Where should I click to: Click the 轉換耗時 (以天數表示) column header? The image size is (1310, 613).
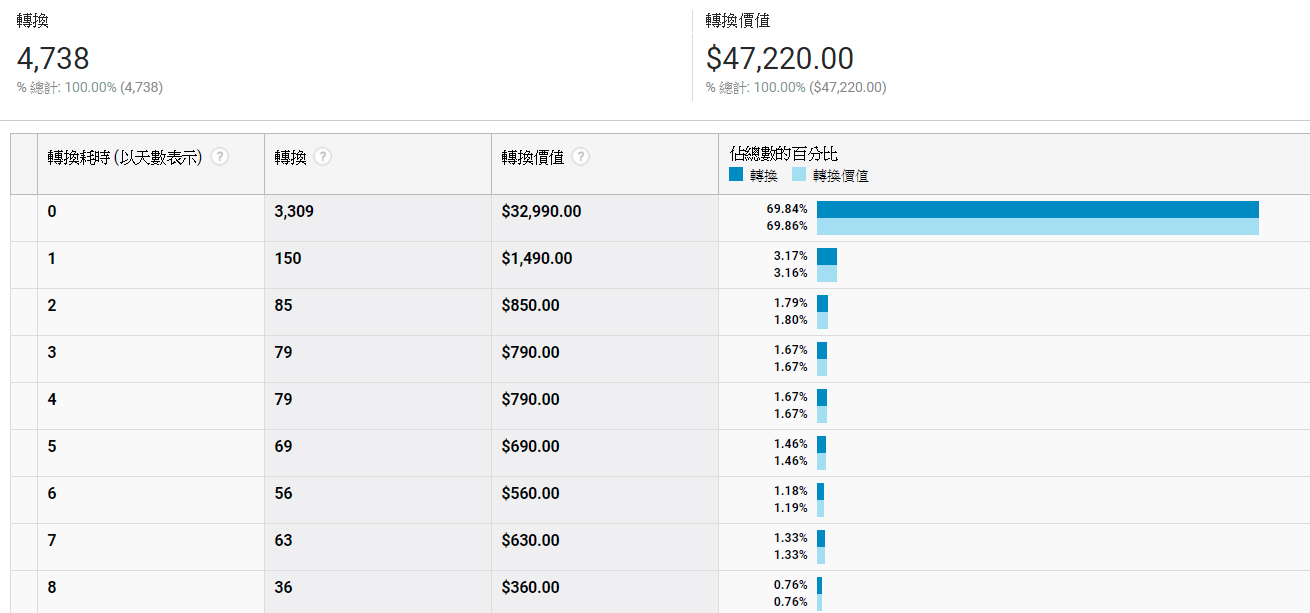[x=126, y=157]
